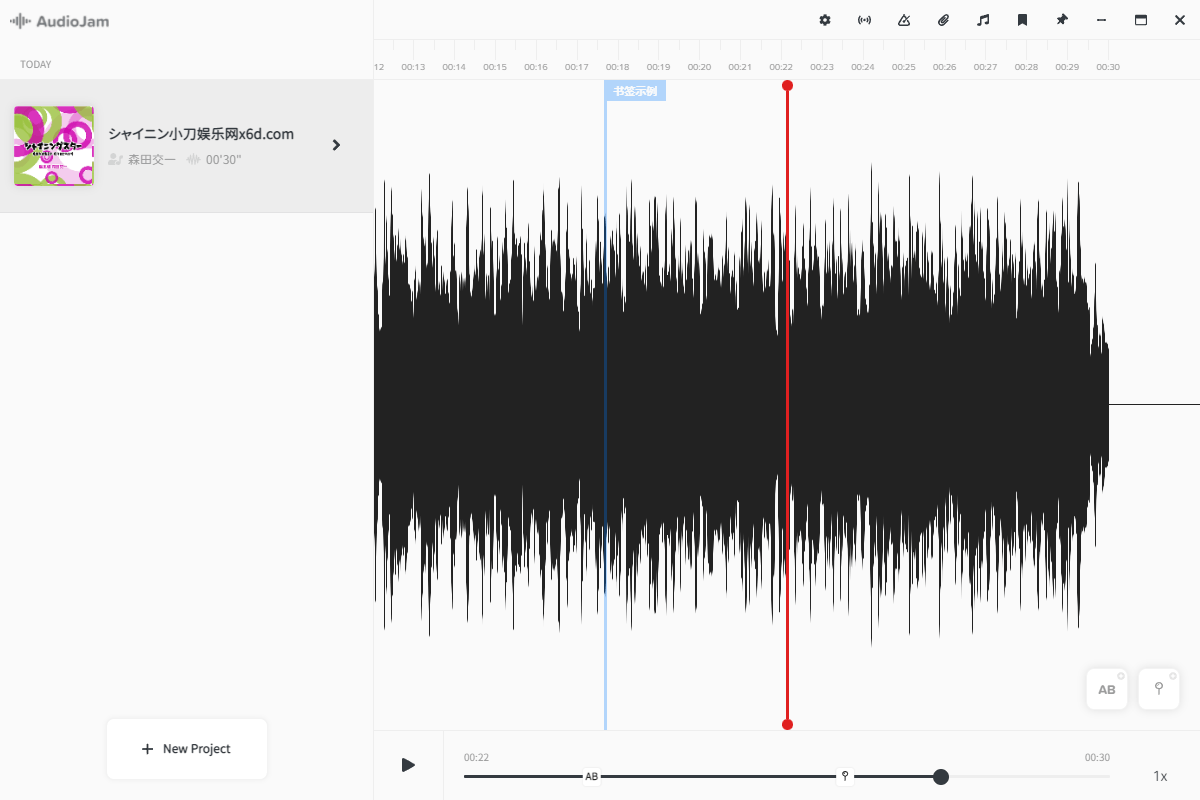Open the playback speed 1x selector
The width and height of the screenshot is (1200, 800).
pyautogui.click(x=1160, y=776)
